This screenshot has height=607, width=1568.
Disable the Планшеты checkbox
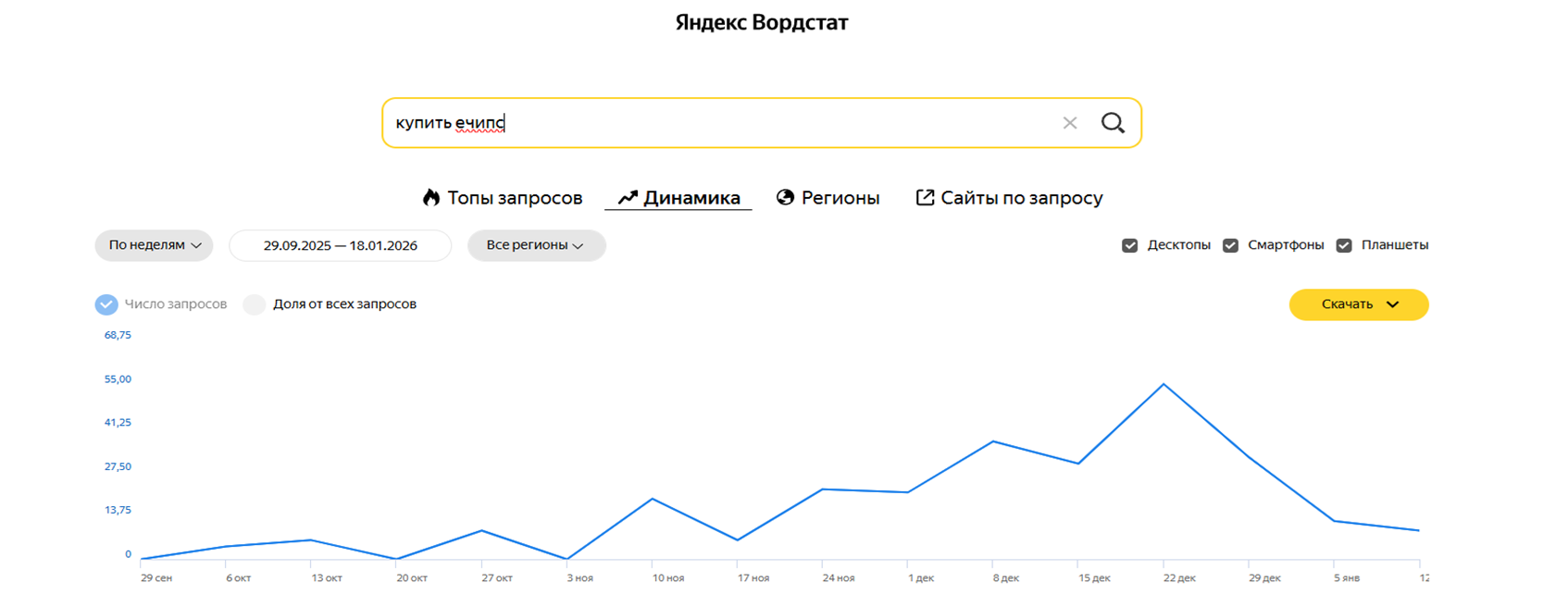[1344, 245]
